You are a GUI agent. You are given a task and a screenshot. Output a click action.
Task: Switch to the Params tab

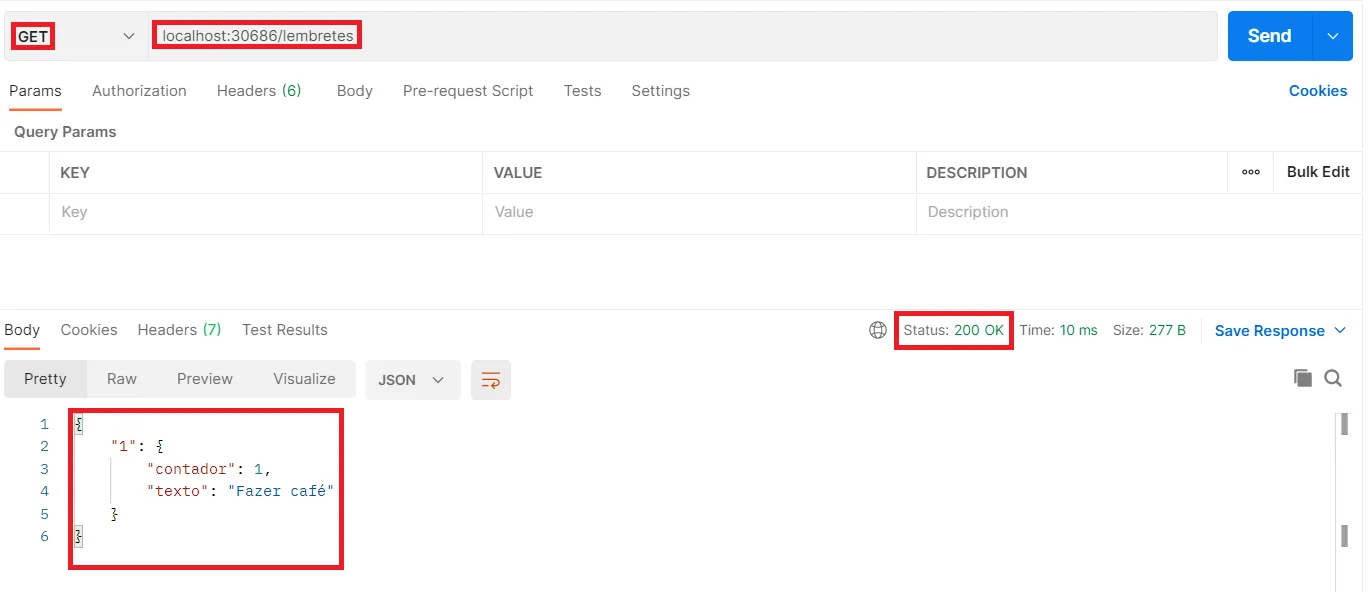tap(35, 91)
